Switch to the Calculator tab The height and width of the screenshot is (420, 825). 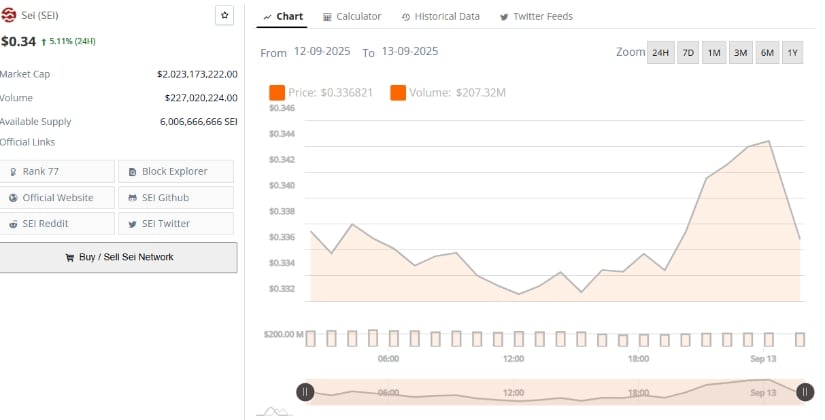352,17
